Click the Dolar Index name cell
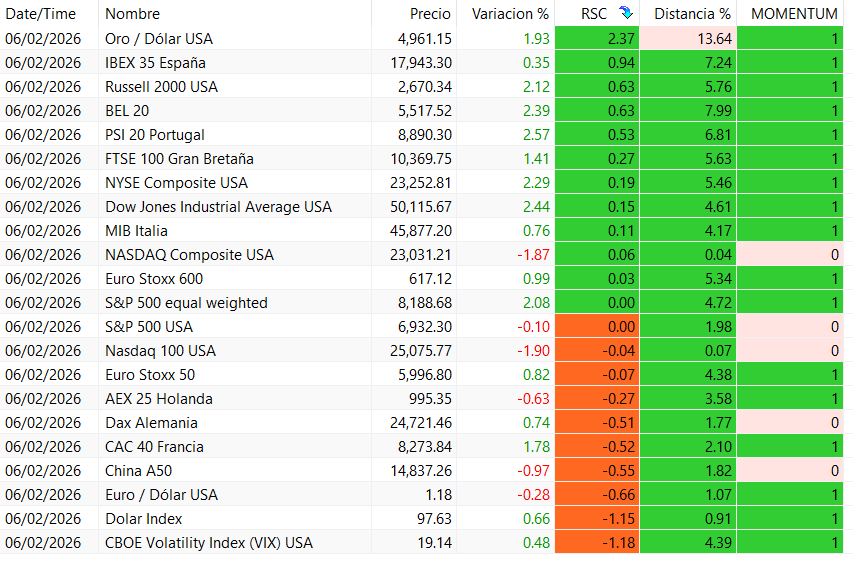This screenshot has height=561, width=853. pos(144,517)
